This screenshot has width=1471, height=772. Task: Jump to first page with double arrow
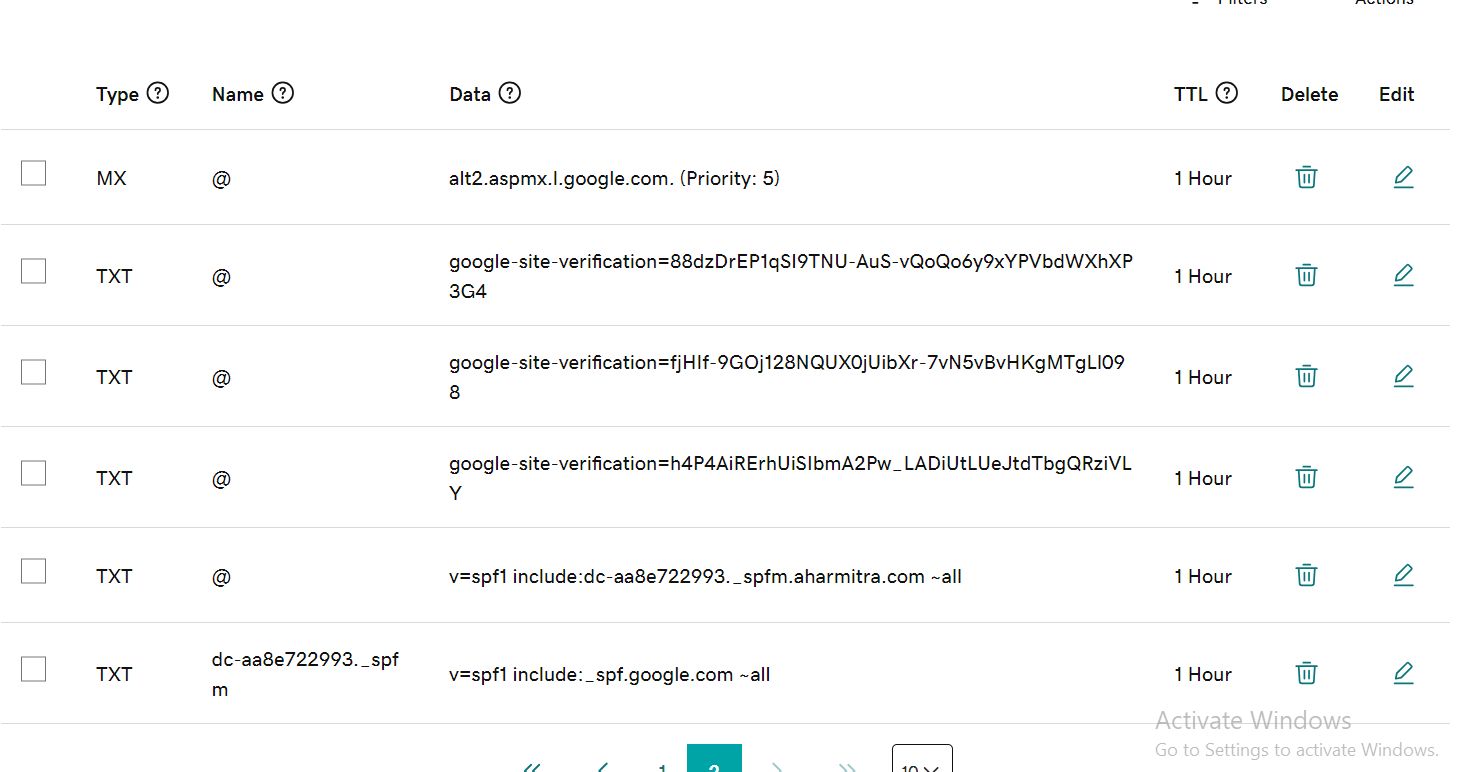coord(532,766)
